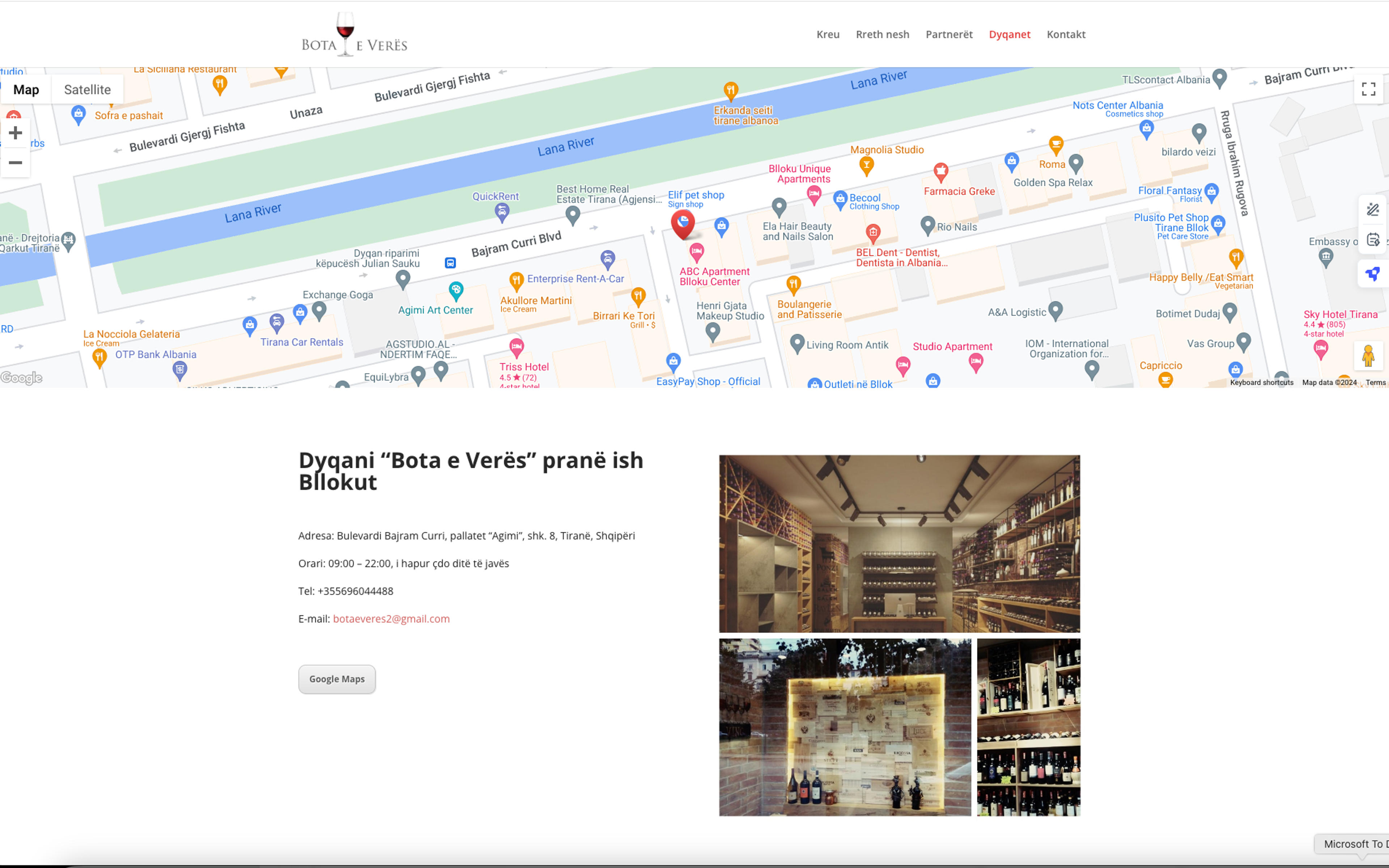Click the OTP Bank Albania marker
This screenshot has width=1389, height=868.
click(x=180, y=371)
